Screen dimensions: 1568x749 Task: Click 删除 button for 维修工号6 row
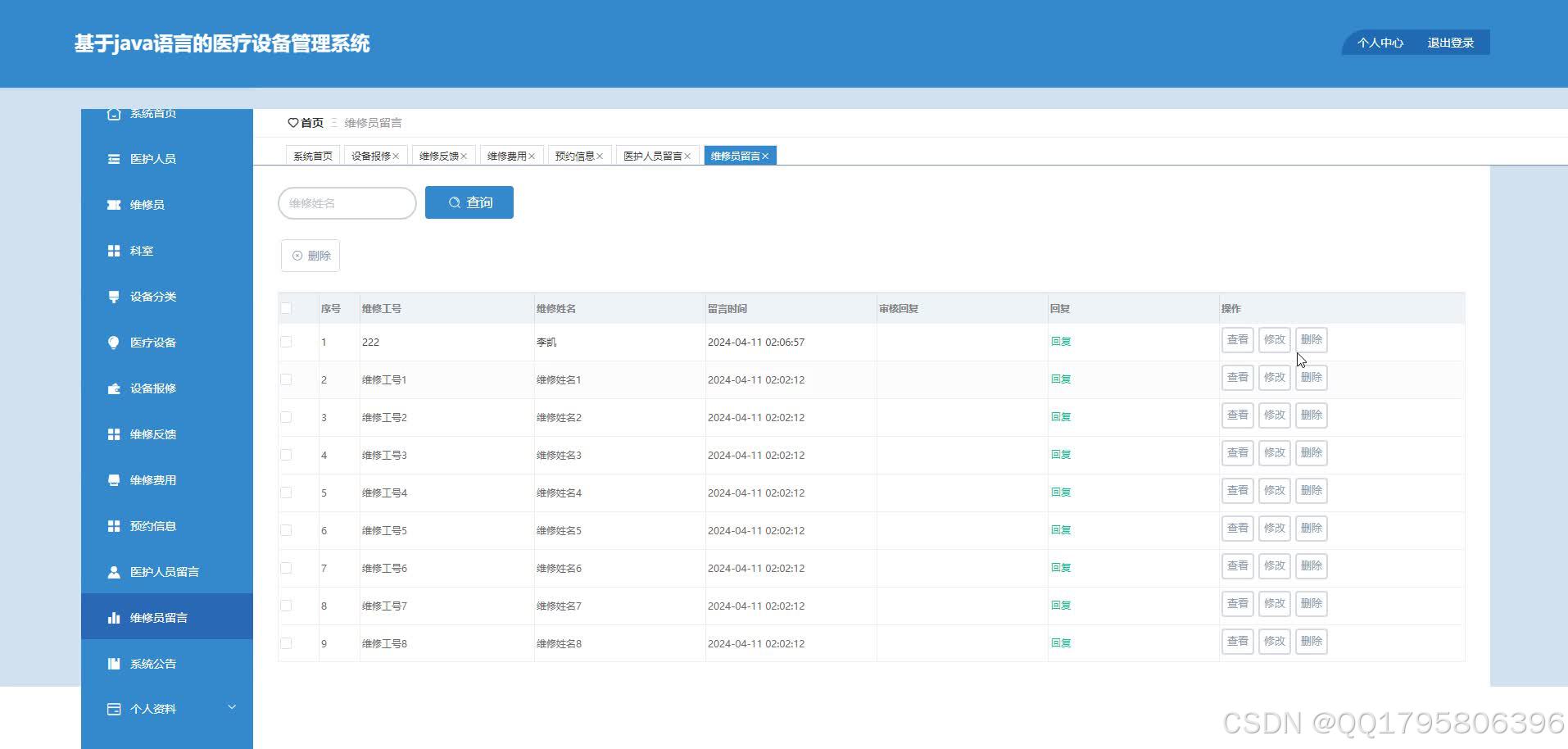coord(1311,566)
